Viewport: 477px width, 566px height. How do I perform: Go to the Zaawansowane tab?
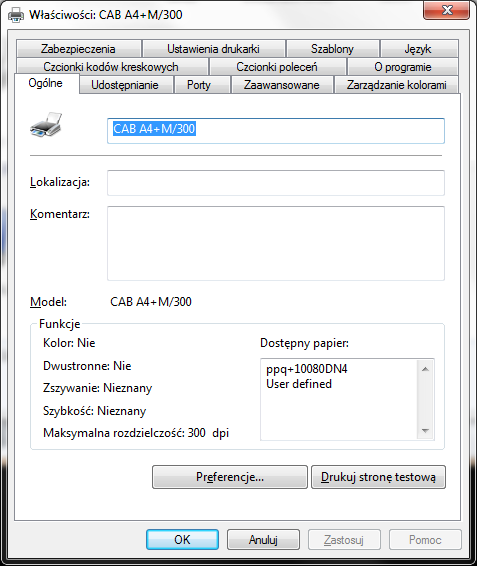(x=282, y=85)
